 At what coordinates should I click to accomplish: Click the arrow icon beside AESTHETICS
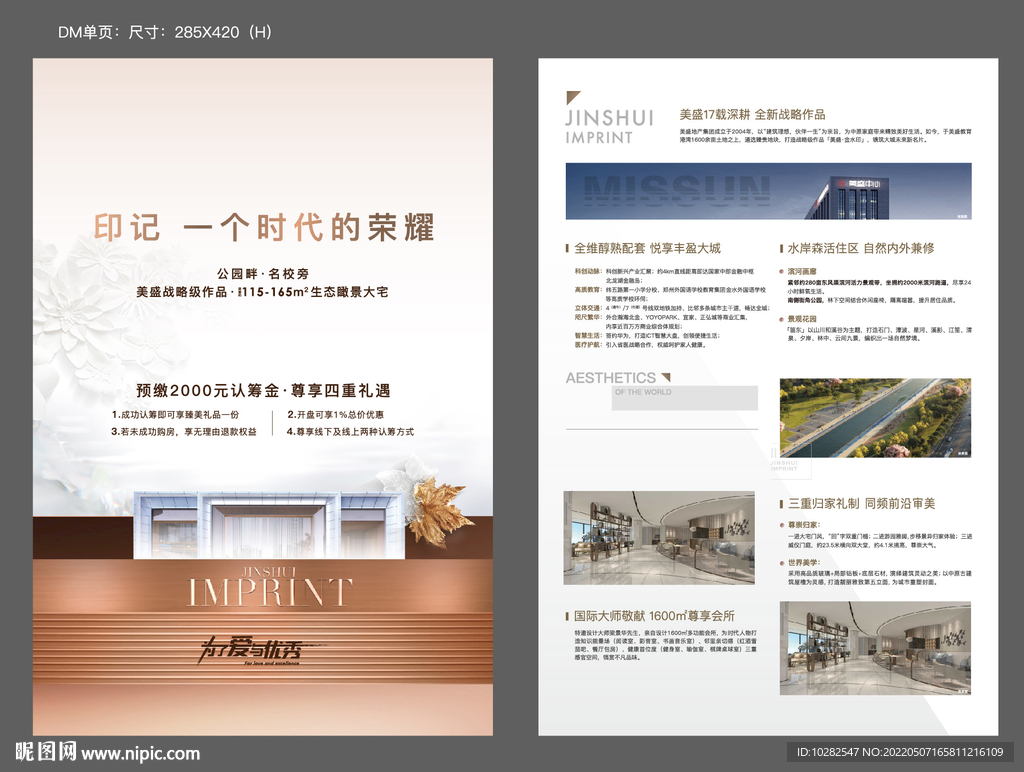(665, 377)
